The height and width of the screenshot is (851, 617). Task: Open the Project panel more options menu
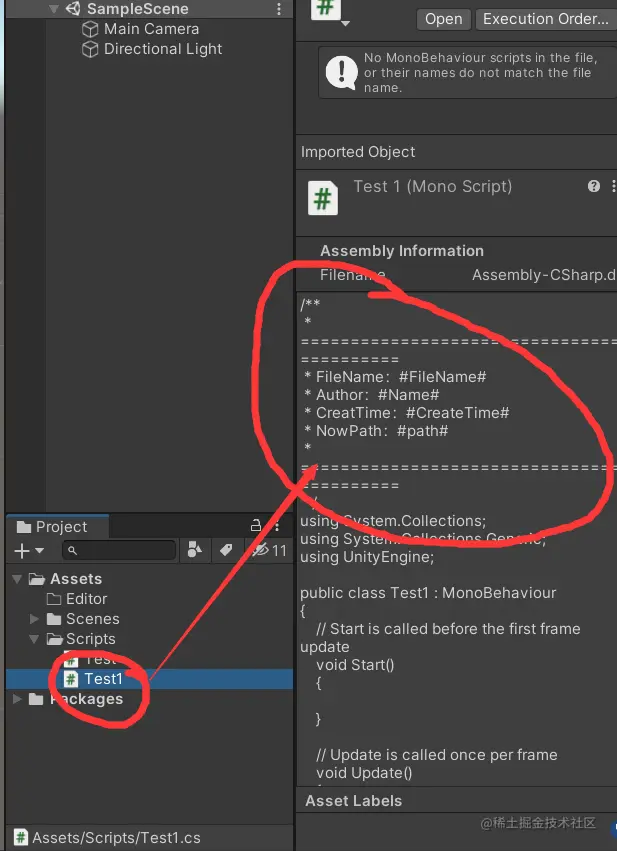click(277, 526)
